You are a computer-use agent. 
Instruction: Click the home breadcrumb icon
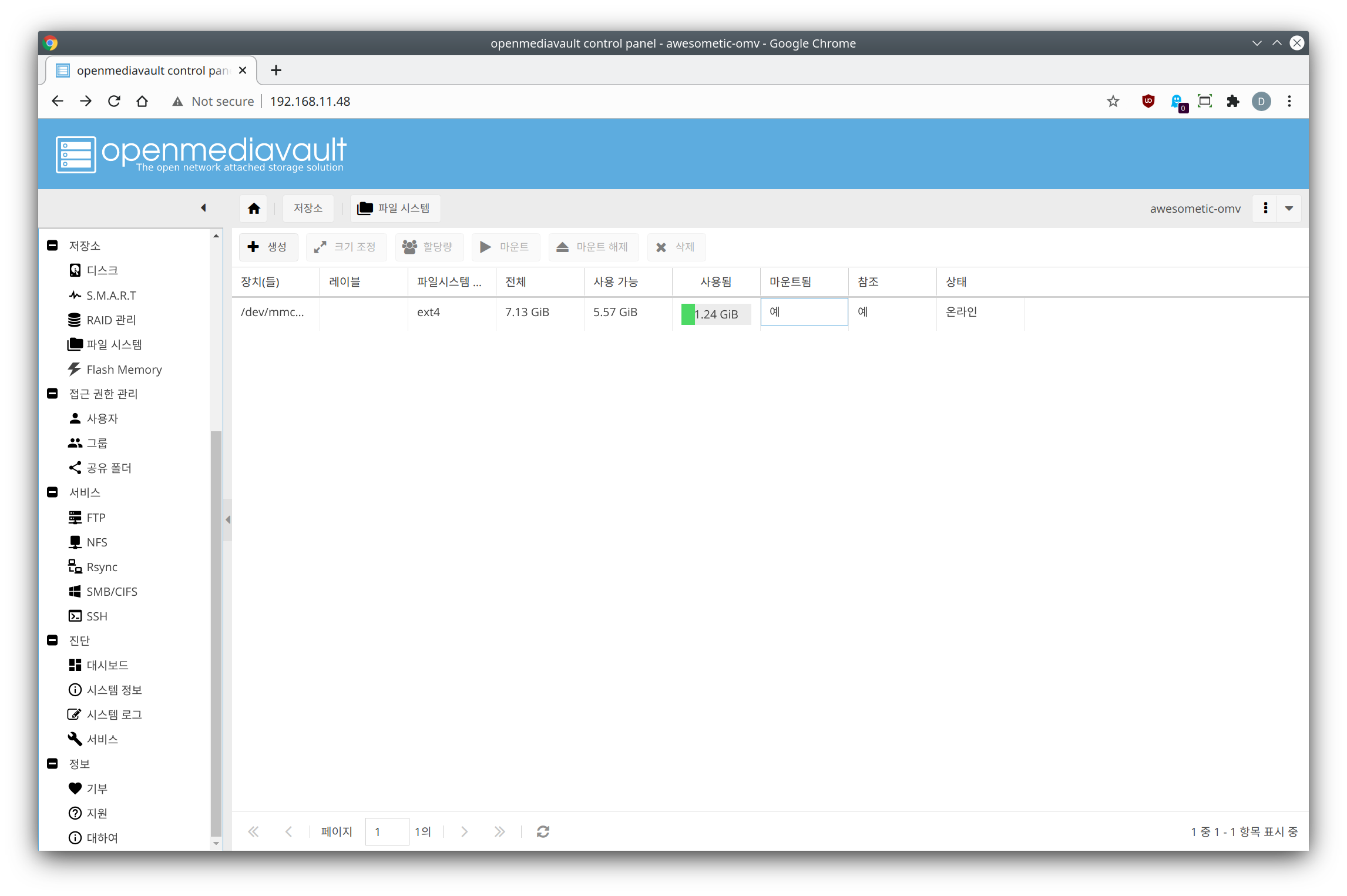254,209
